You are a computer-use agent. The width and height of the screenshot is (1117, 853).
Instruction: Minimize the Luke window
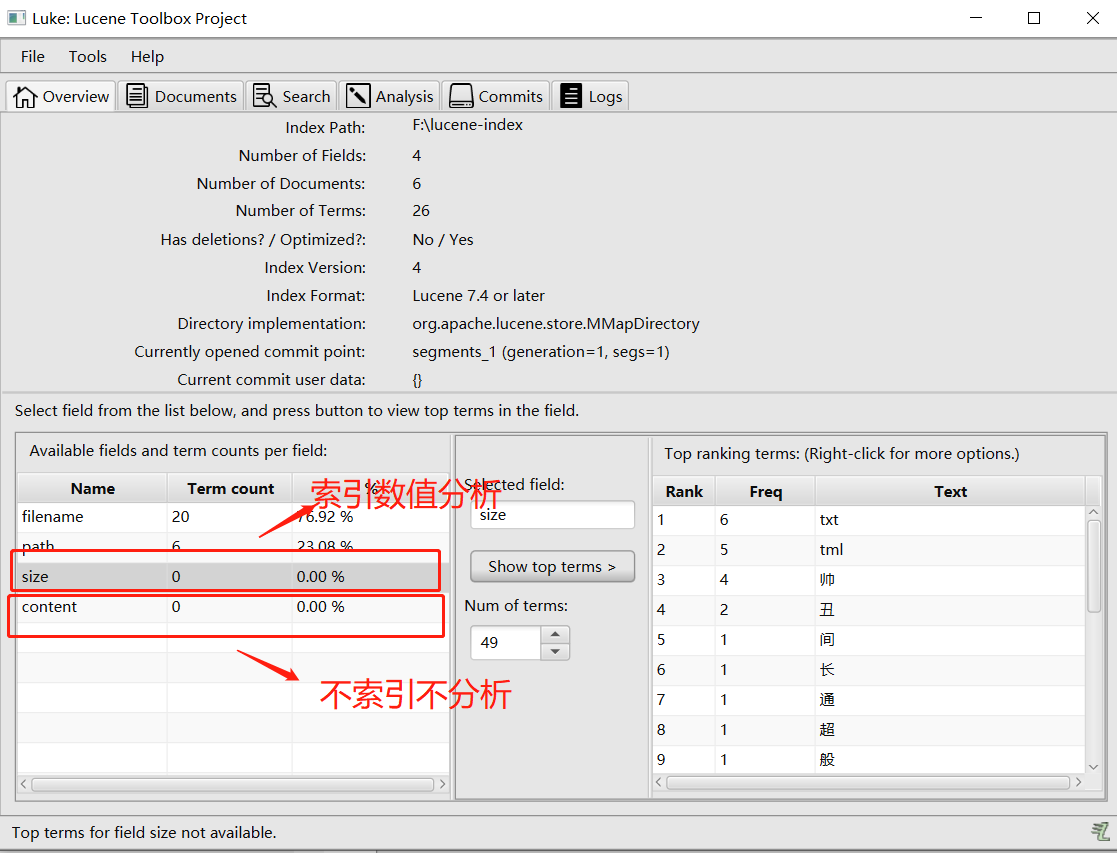pos(976,18)
